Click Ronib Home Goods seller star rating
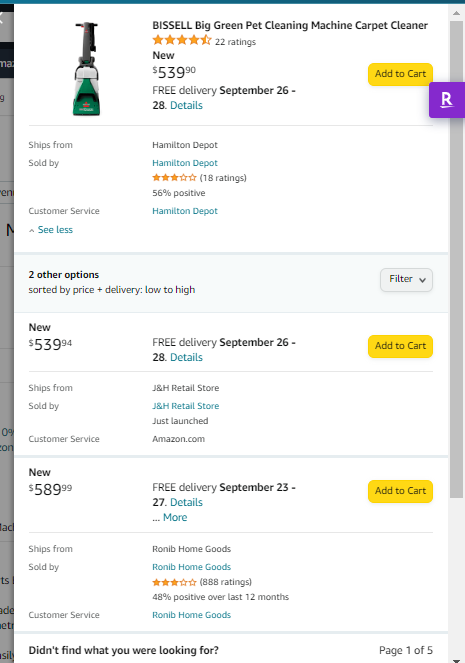The image size is (465, 663). (174, 582)
